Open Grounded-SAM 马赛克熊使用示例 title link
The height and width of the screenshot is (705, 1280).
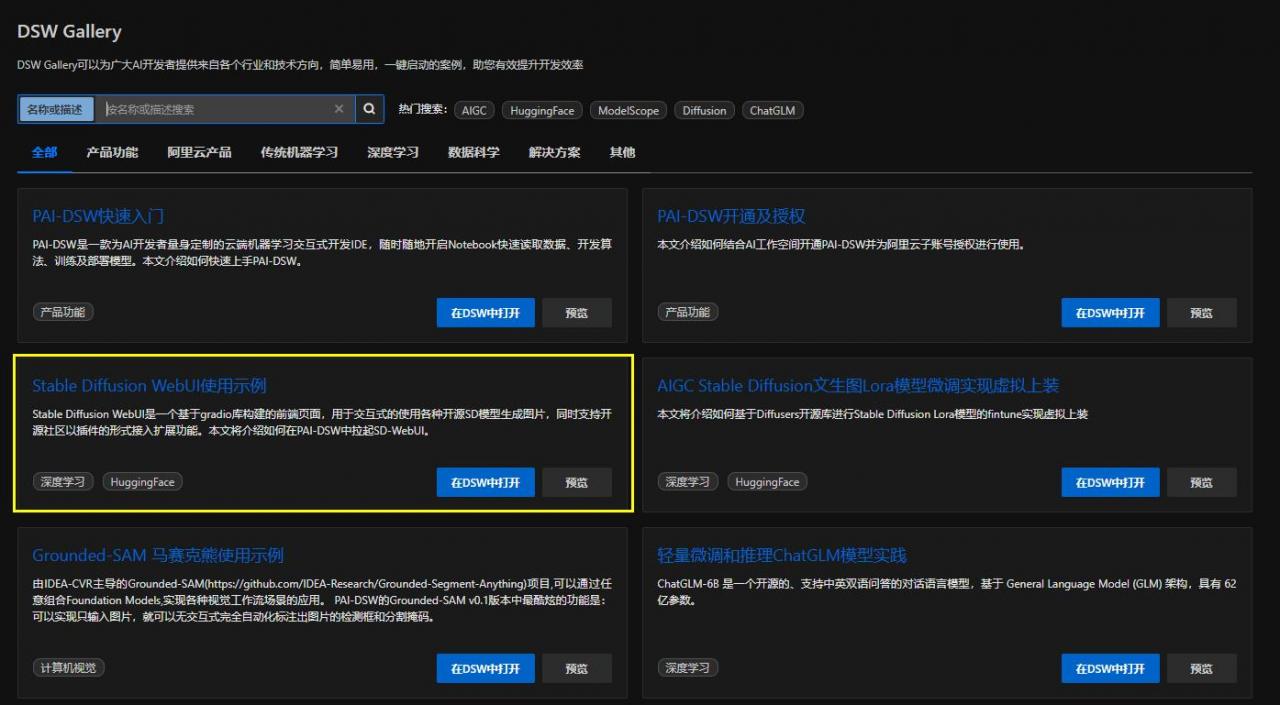coord(158,556)
